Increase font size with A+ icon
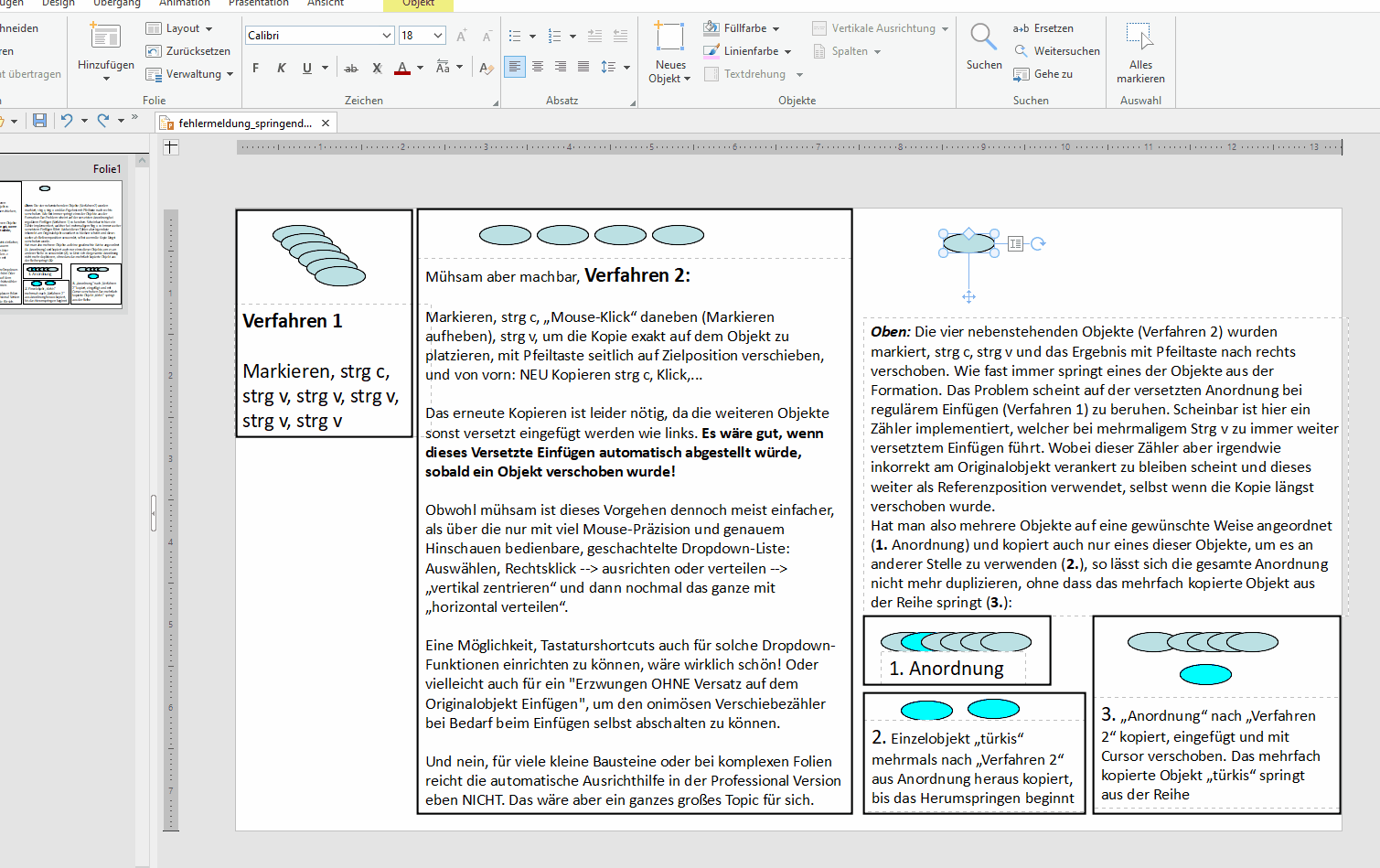The width and height of the screenshot is (1380, 868). tap(462, 36)
